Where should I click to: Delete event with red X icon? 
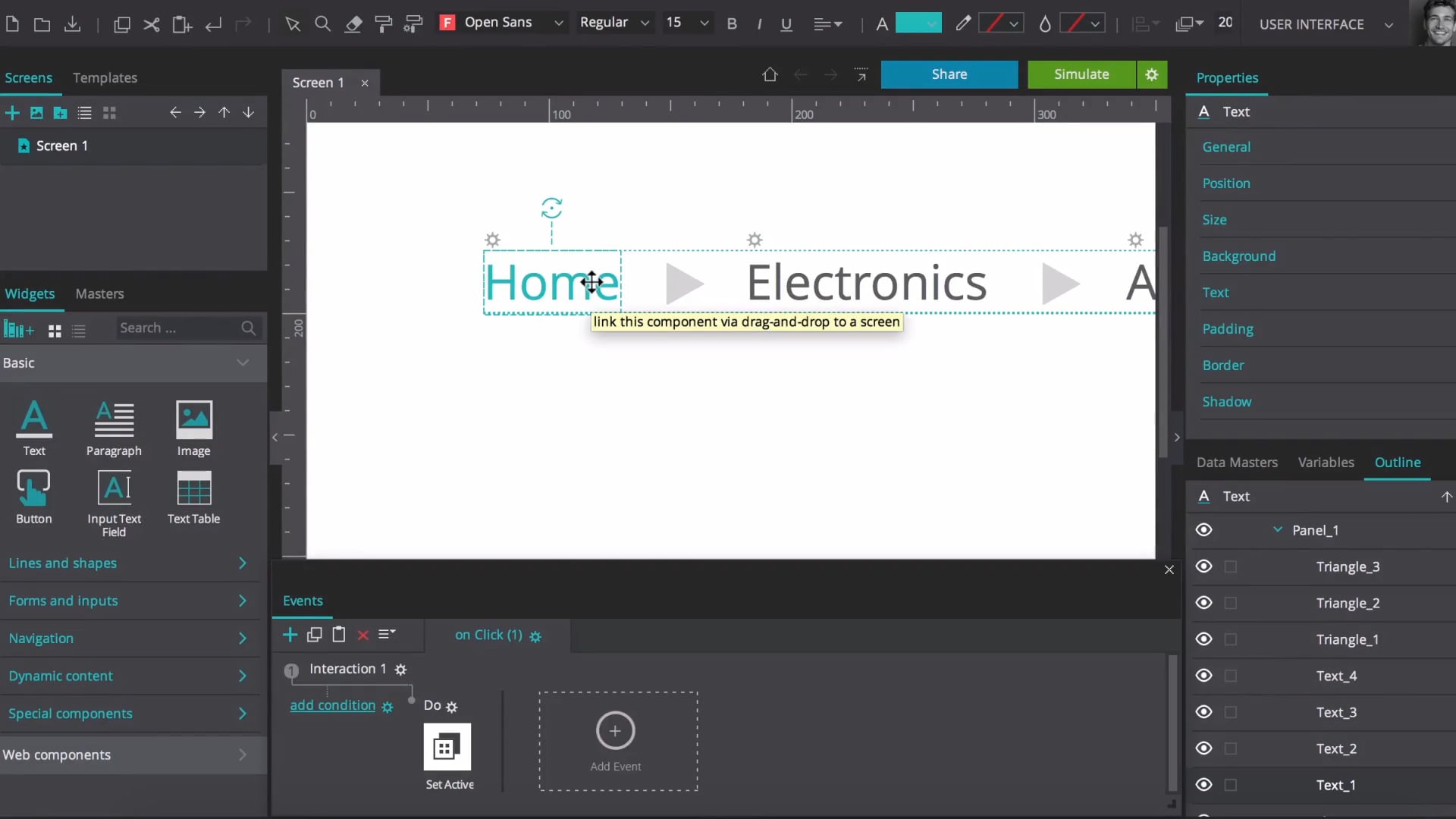[x=363, y=635]
